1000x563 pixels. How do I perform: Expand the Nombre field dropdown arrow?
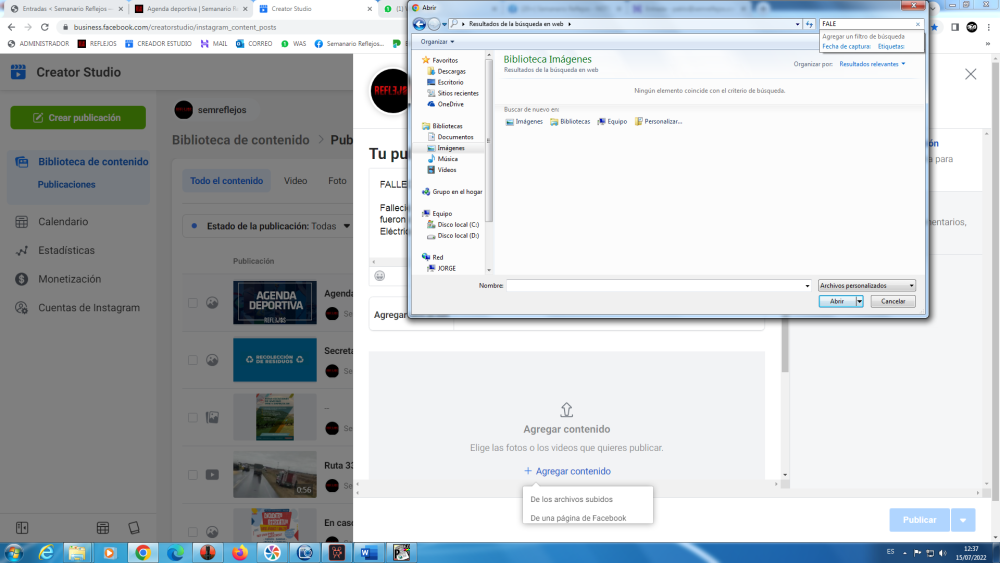pos(807,286)
